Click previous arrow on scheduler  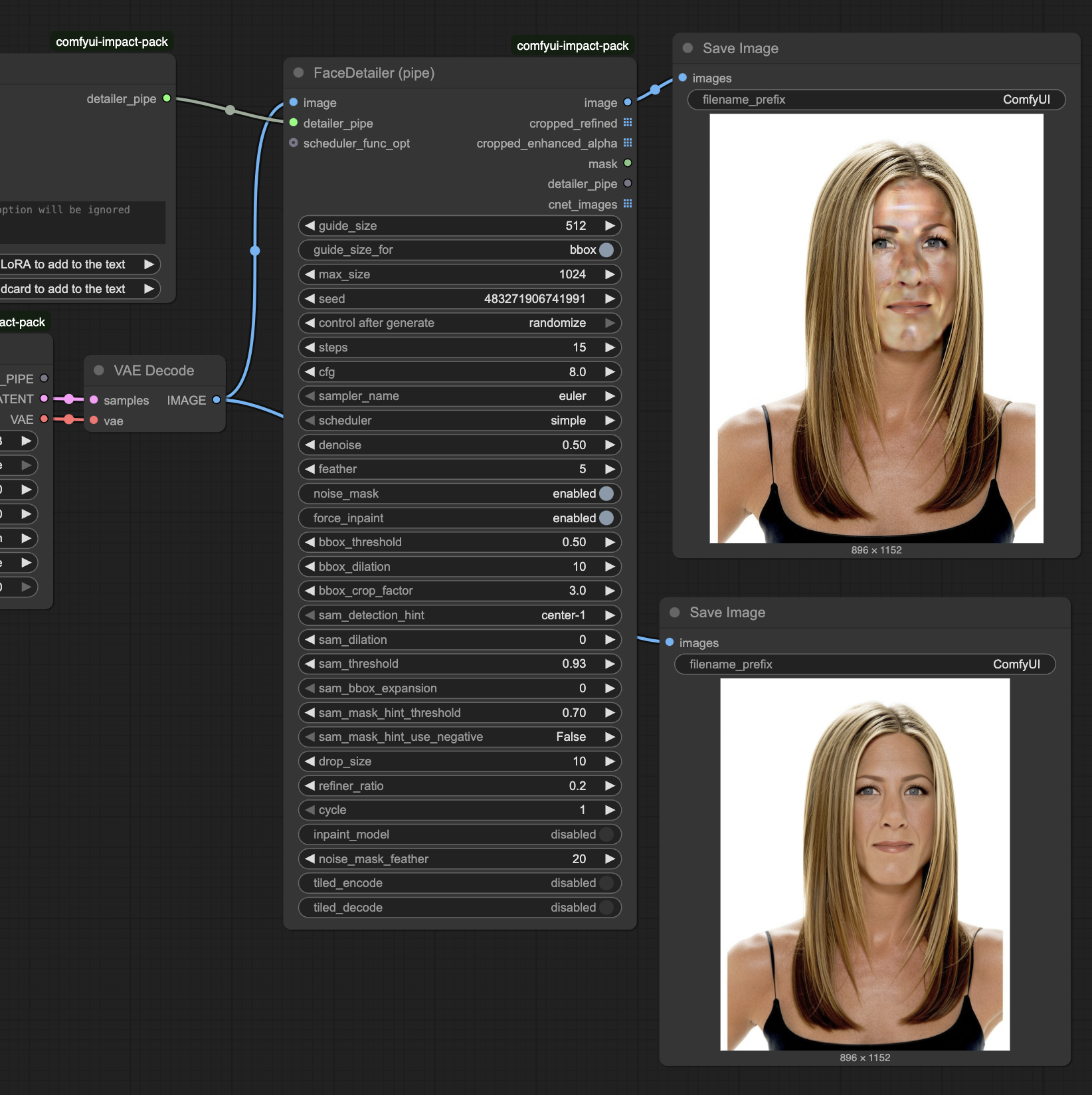click(x=310, y=421)
